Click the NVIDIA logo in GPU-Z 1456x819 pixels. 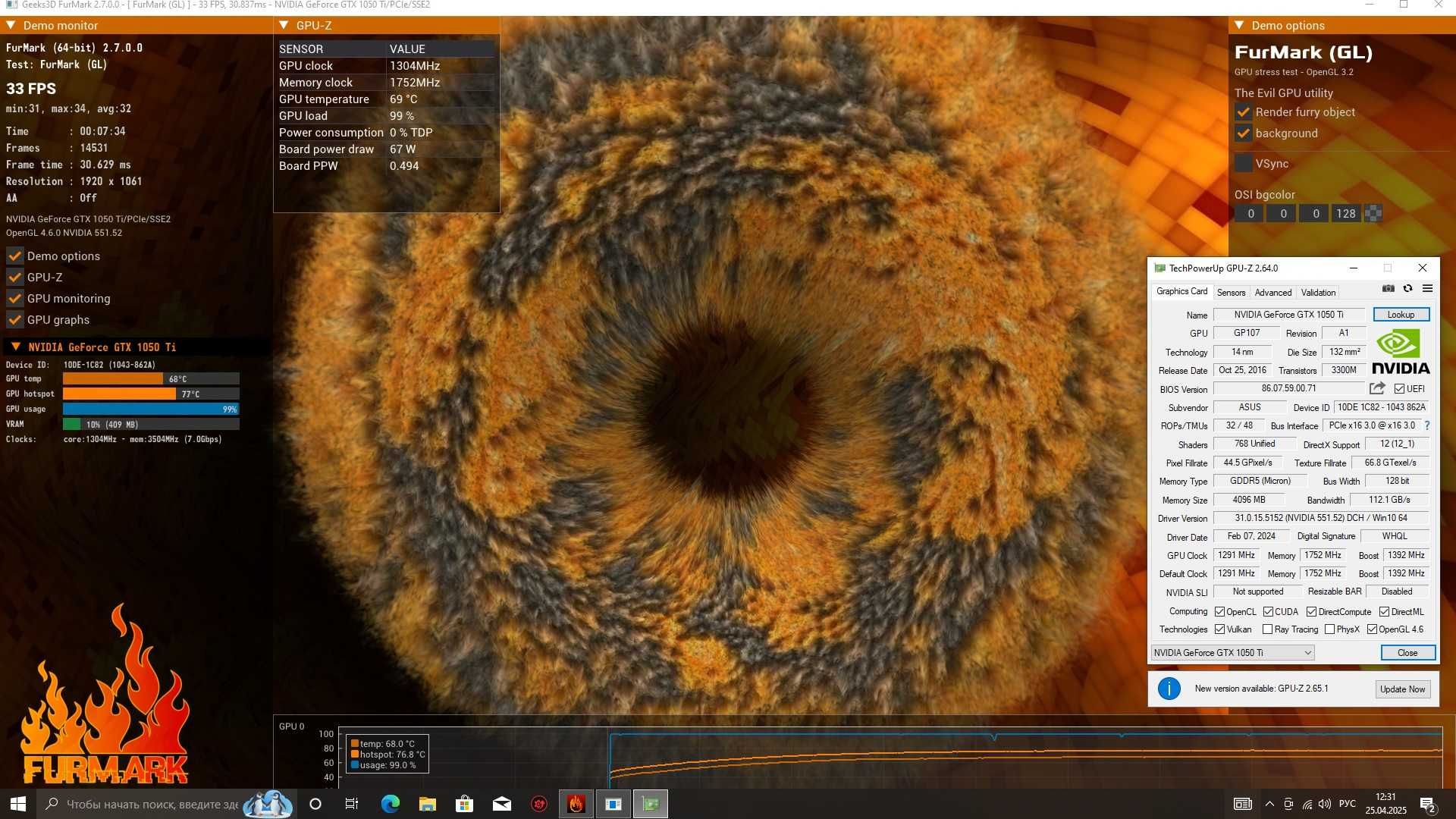tap(1400, 353)
